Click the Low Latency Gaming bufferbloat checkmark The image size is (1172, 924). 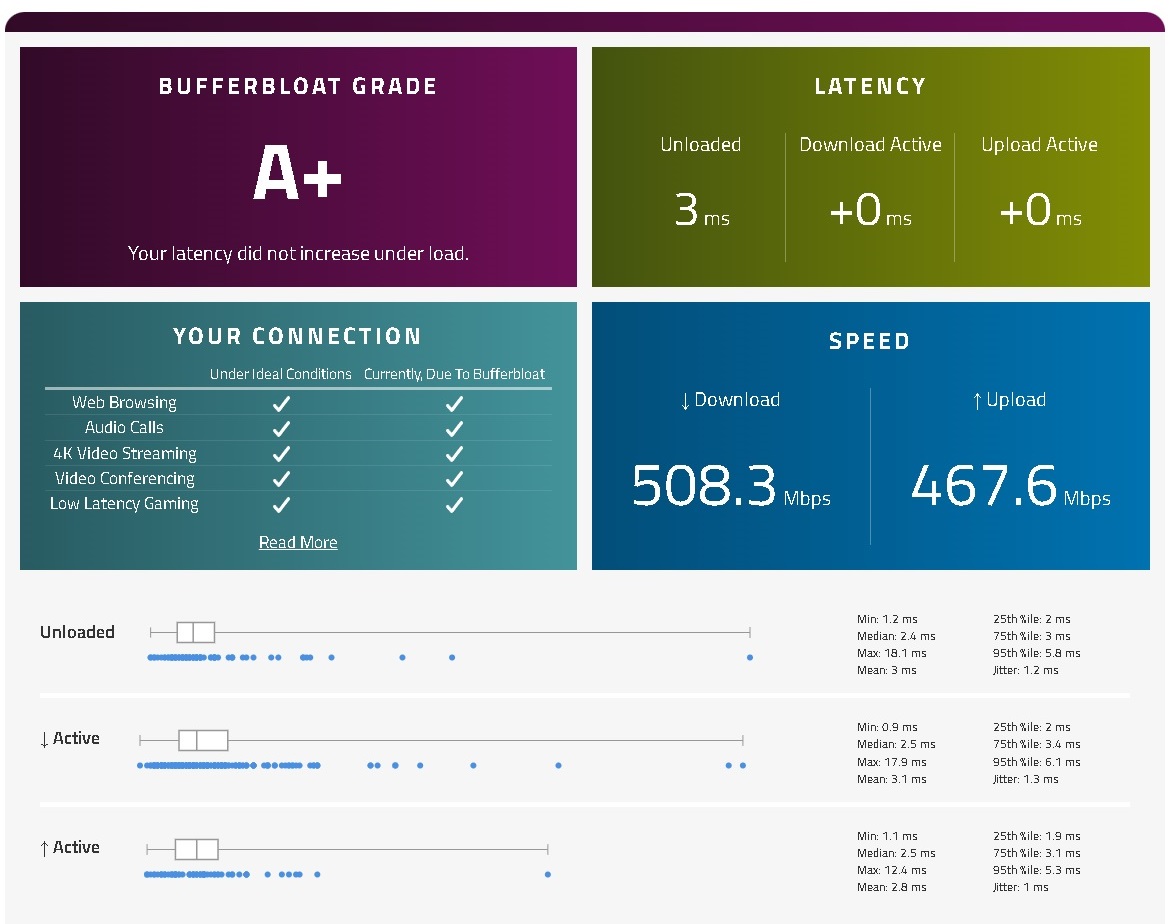pos(454,505)
